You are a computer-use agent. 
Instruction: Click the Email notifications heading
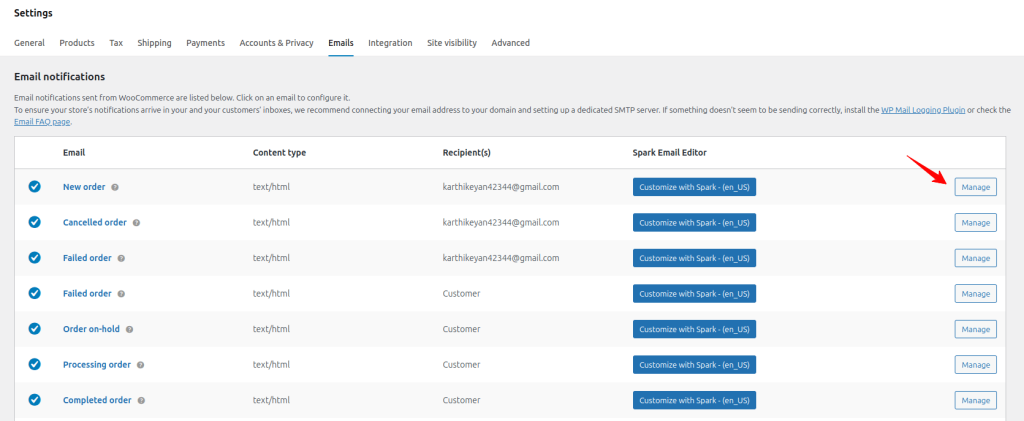[59, 77]
